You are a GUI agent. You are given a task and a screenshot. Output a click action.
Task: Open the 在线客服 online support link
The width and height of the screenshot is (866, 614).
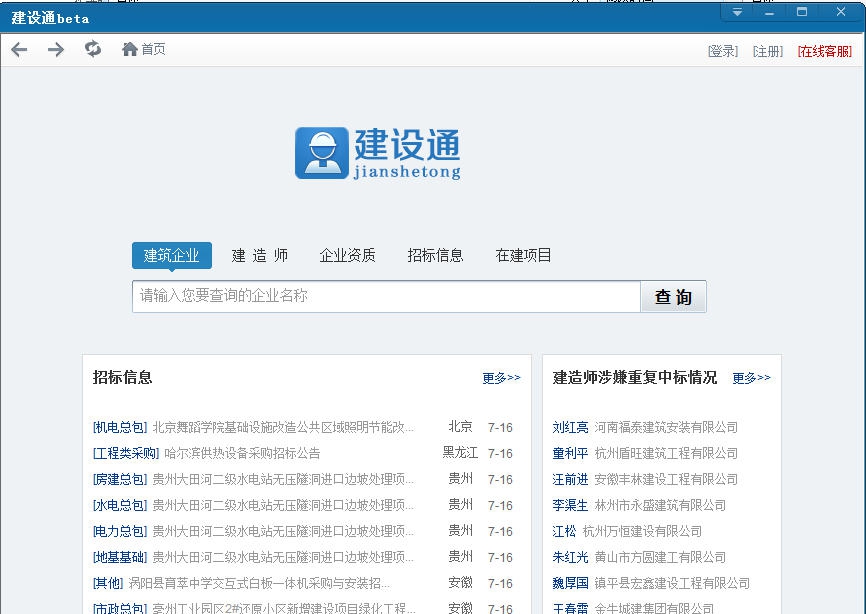825,51
